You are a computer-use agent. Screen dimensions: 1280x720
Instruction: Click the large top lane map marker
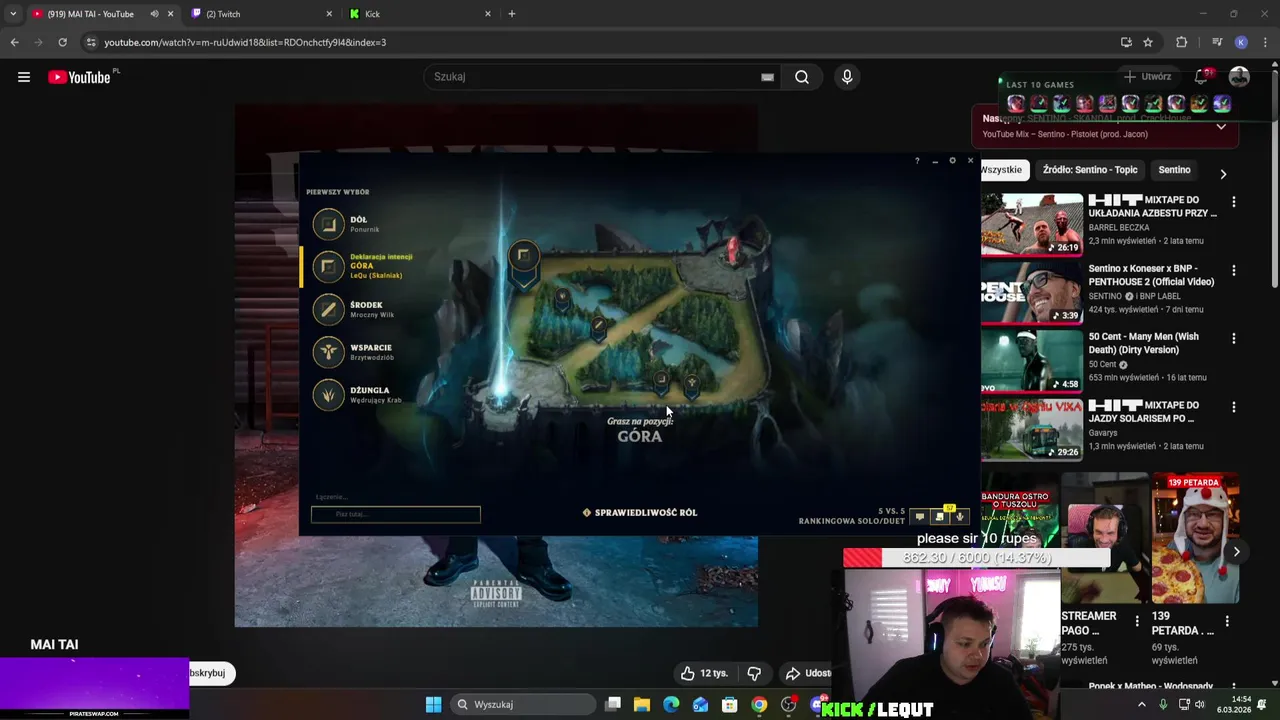coord(523,258)
